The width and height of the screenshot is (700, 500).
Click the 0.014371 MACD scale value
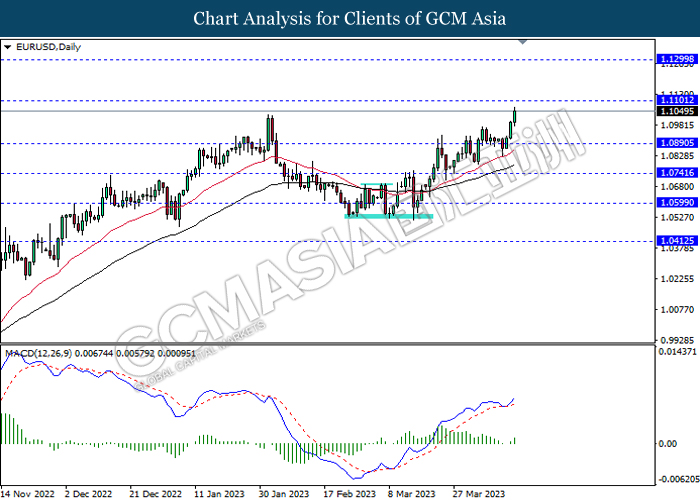tap(677, 352)
